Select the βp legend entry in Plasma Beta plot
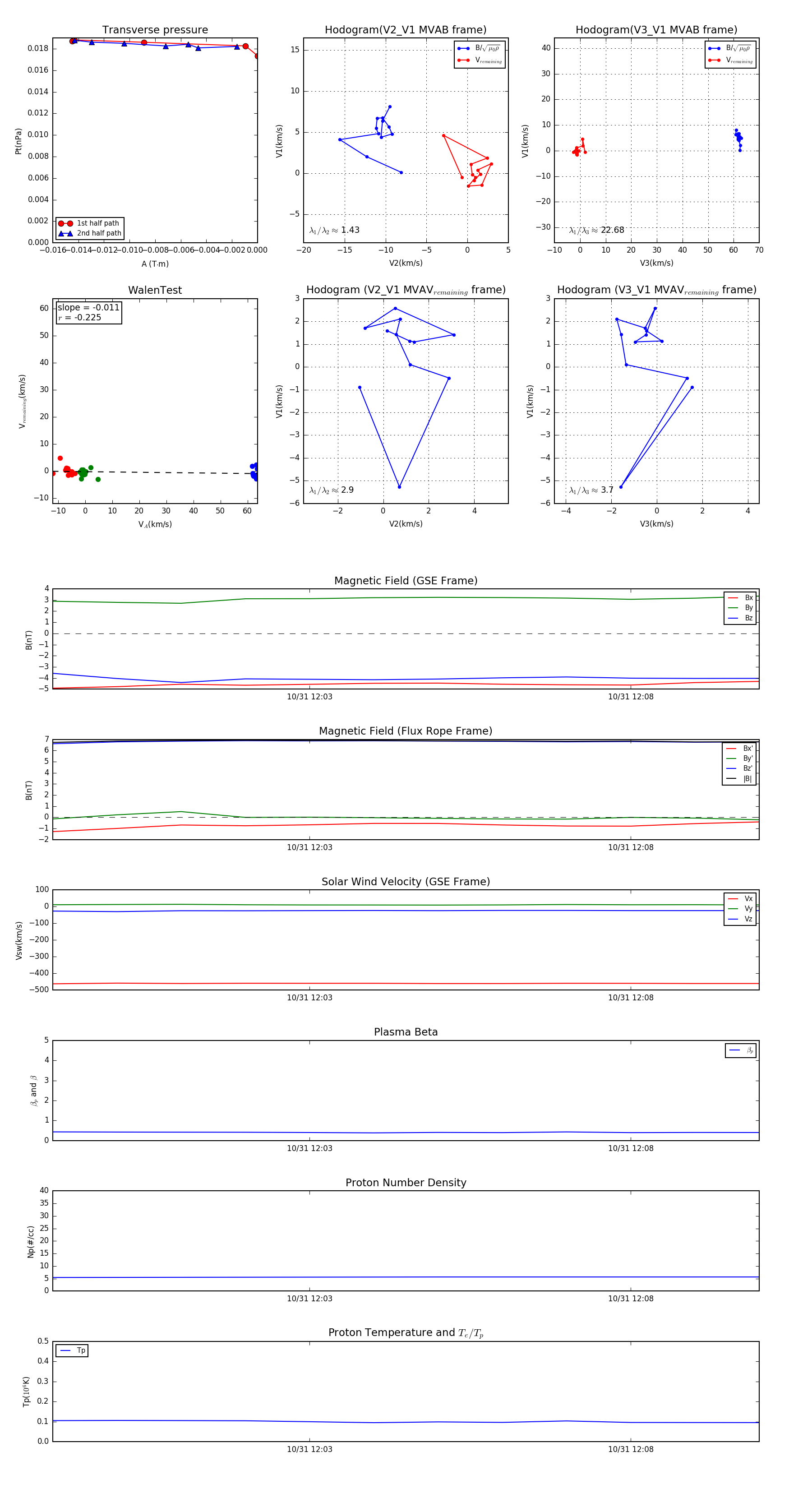This screenshot has width=812, height=1489. (x=742, y=1050)
